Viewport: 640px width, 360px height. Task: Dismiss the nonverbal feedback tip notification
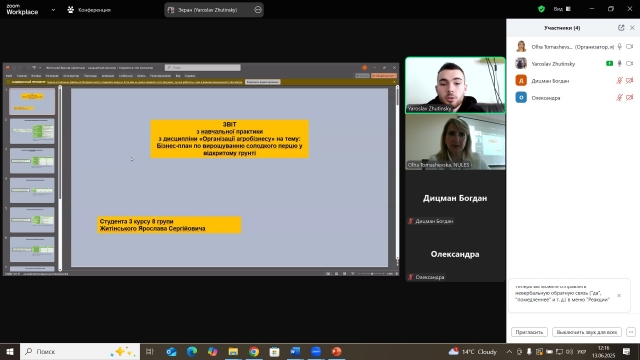click(x=619, y=296)
